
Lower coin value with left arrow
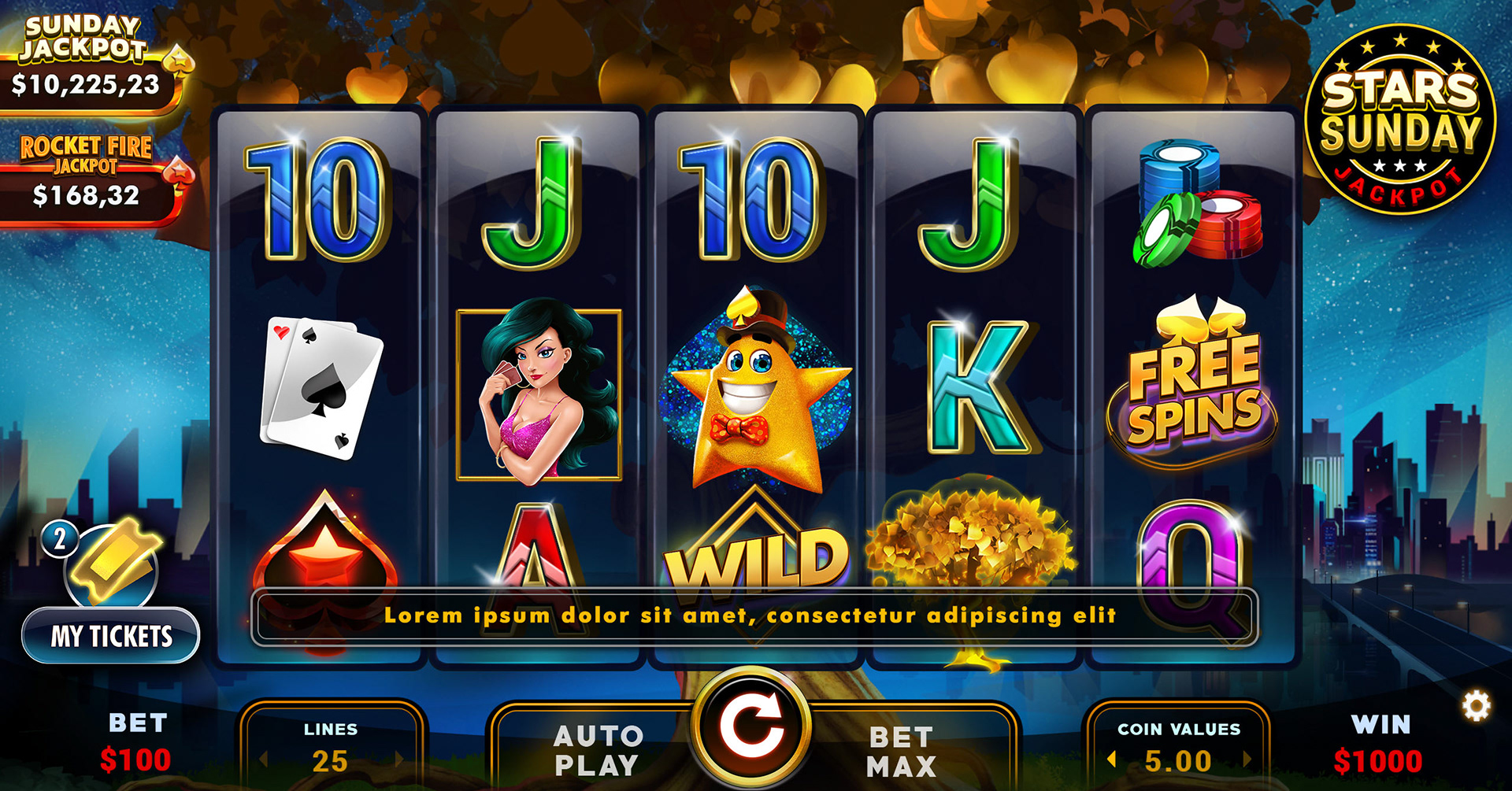click(1111, 760)
